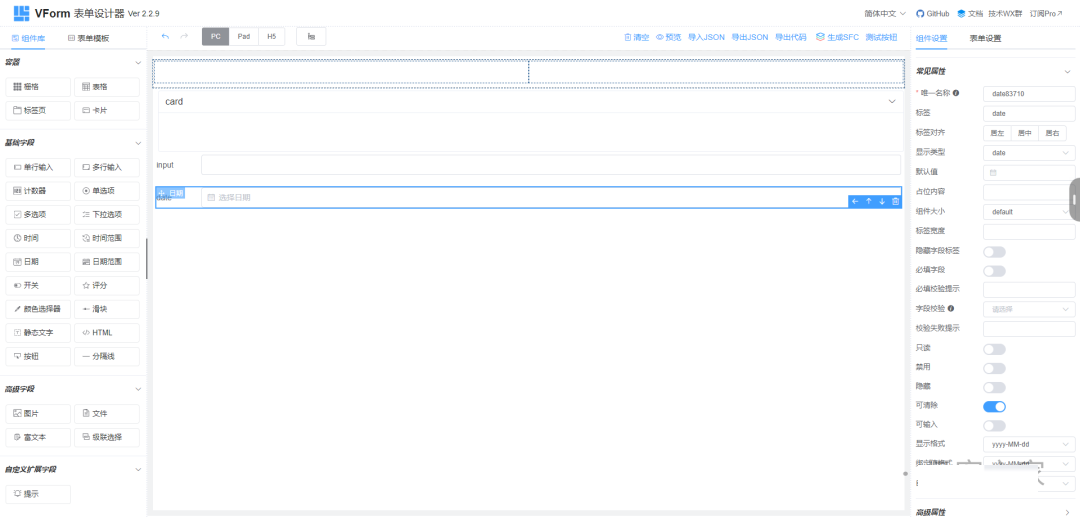Pick the 日期 date field in library

[x=38, y=262]
